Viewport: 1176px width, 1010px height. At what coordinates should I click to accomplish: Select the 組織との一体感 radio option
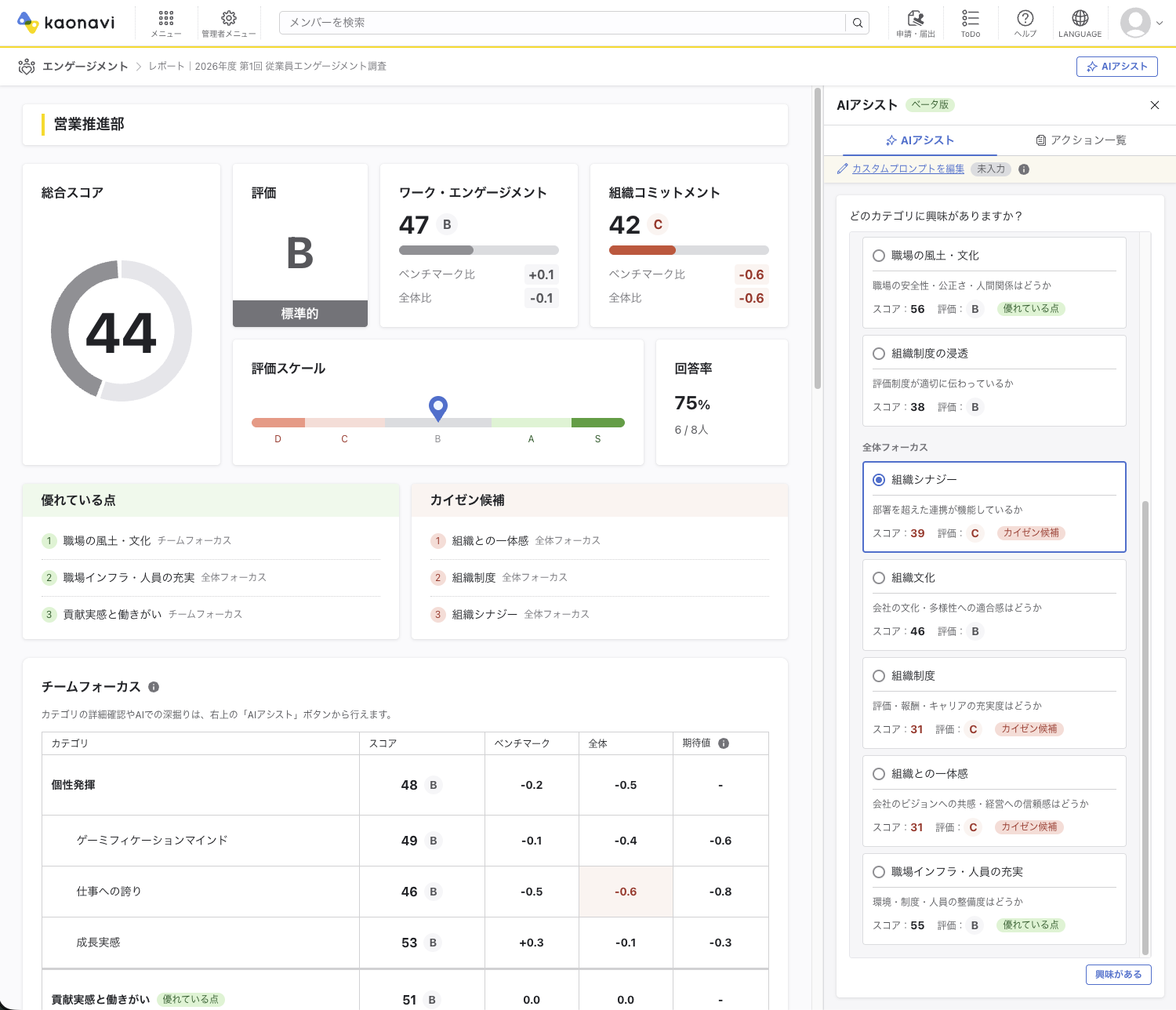pos(879,774)
